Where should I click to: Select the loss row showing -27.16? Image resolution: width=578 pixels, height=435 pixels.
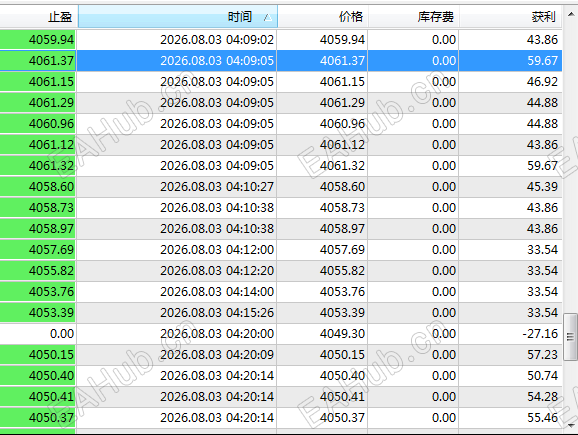coord(281,334)
